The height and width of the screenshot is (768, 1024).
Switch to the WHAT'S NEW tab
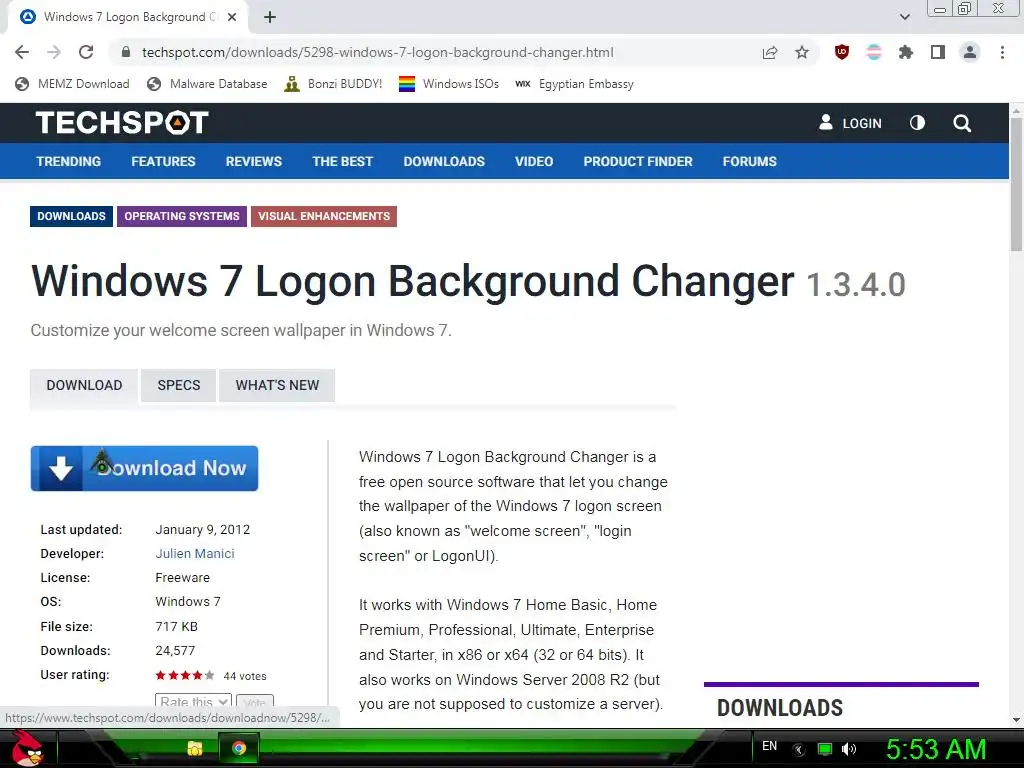click(277, 385)
